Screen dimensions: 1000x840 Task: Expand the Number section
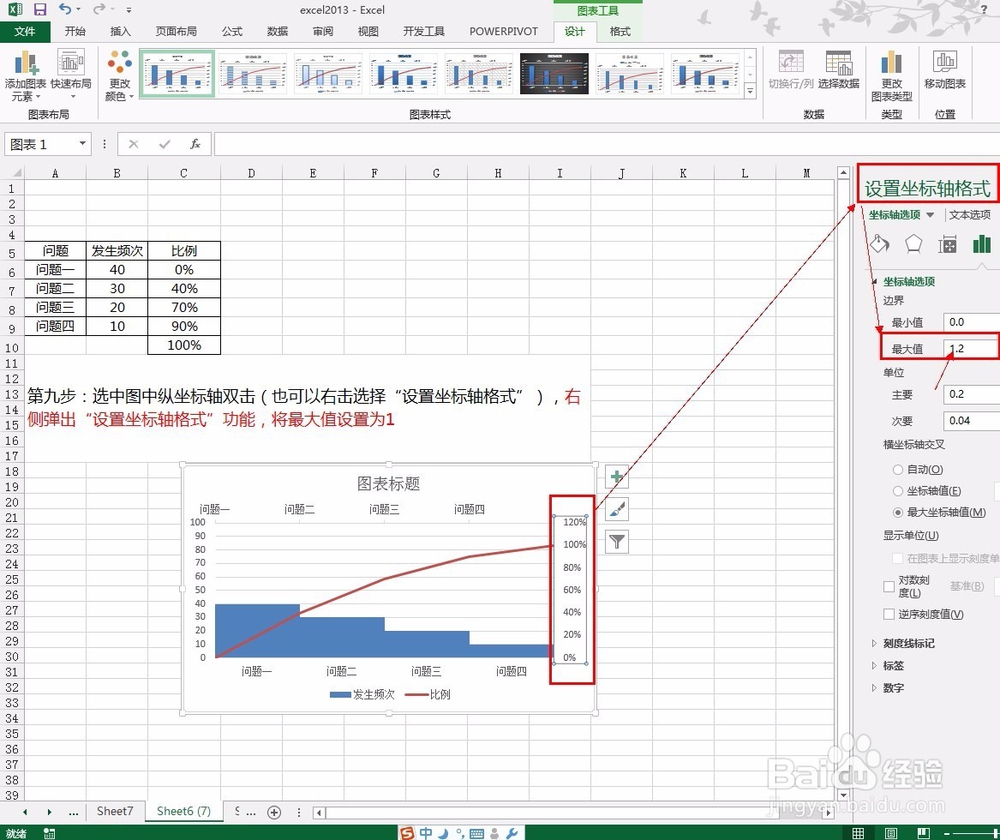click(874, 688)
